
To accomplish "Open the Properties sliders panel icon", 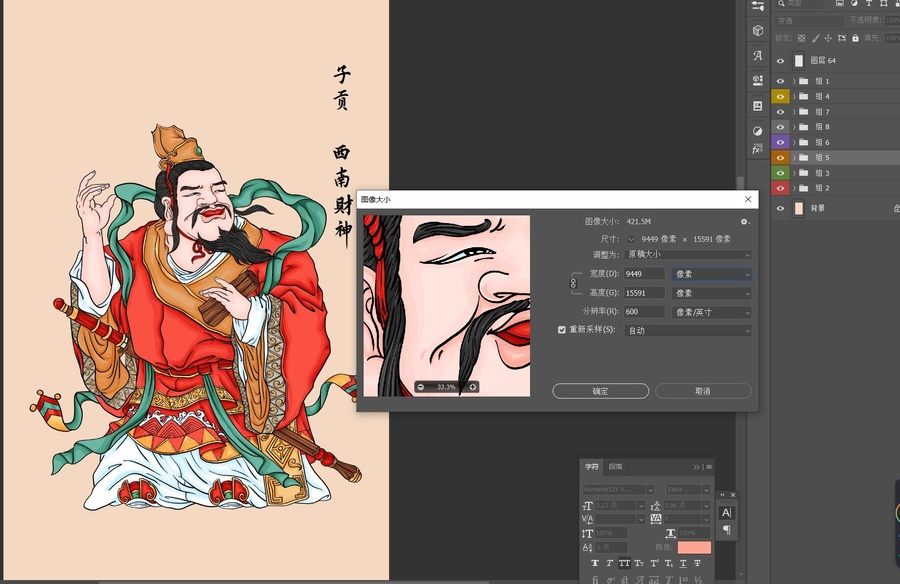I will pos(758,6).
